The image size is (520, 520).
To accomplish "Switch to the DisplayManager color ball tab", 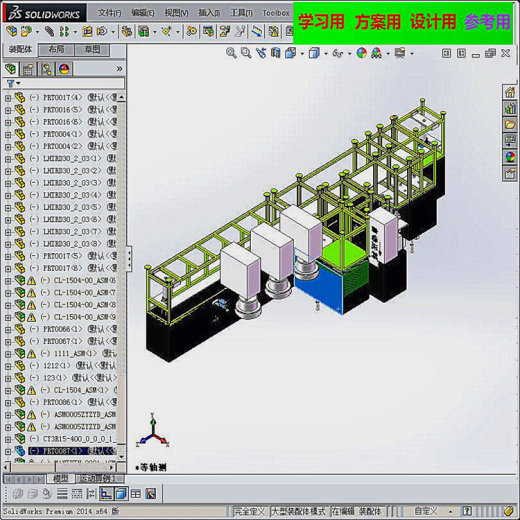I will click(64, 69).
